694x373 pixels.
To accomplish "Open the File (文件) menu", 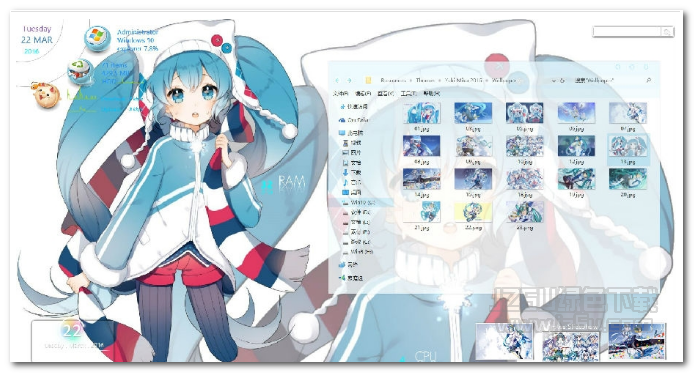I will click(x=341, y=93).
